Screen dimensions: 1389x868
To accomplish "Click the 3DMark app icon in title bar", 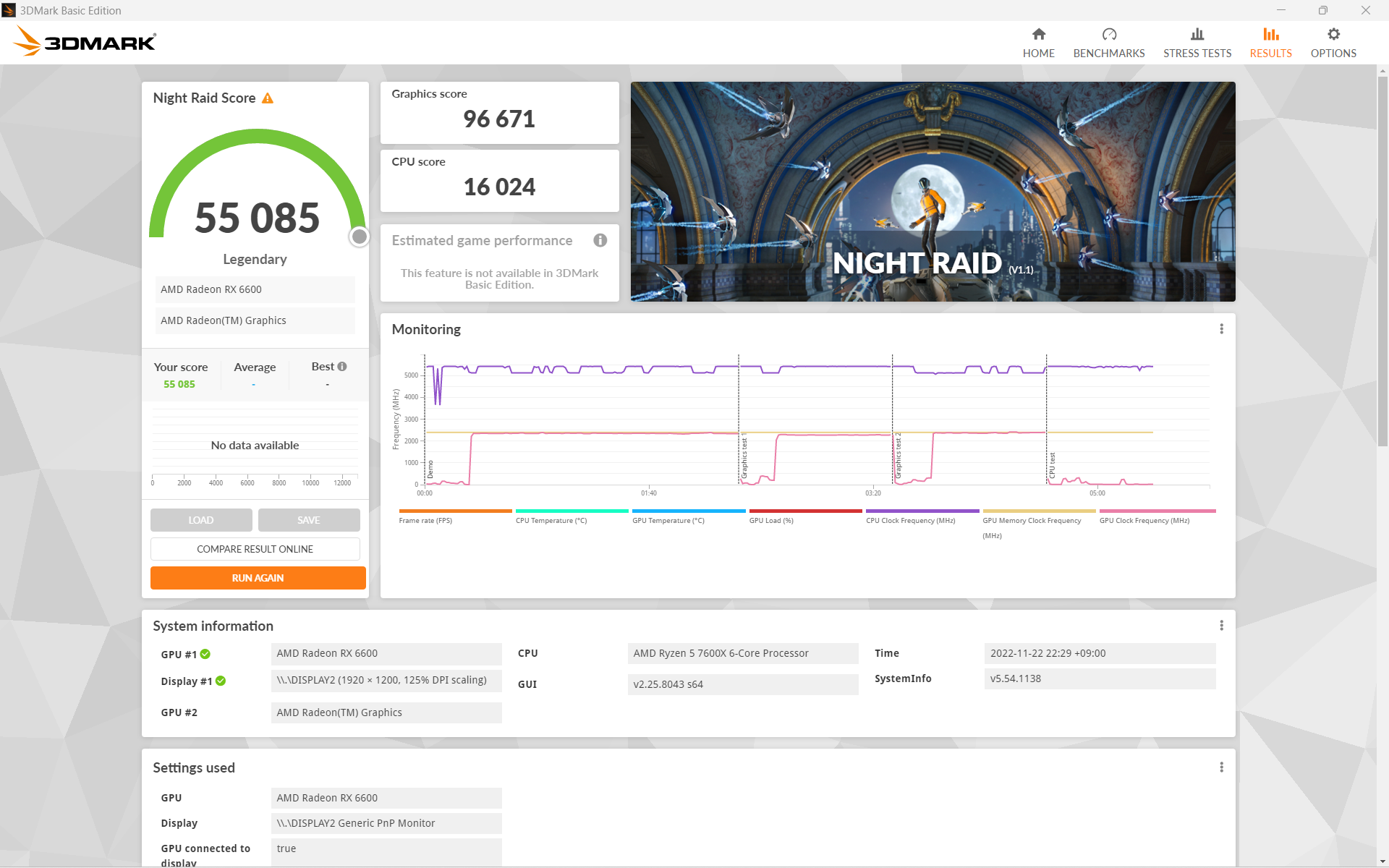I will coord(9,10).
